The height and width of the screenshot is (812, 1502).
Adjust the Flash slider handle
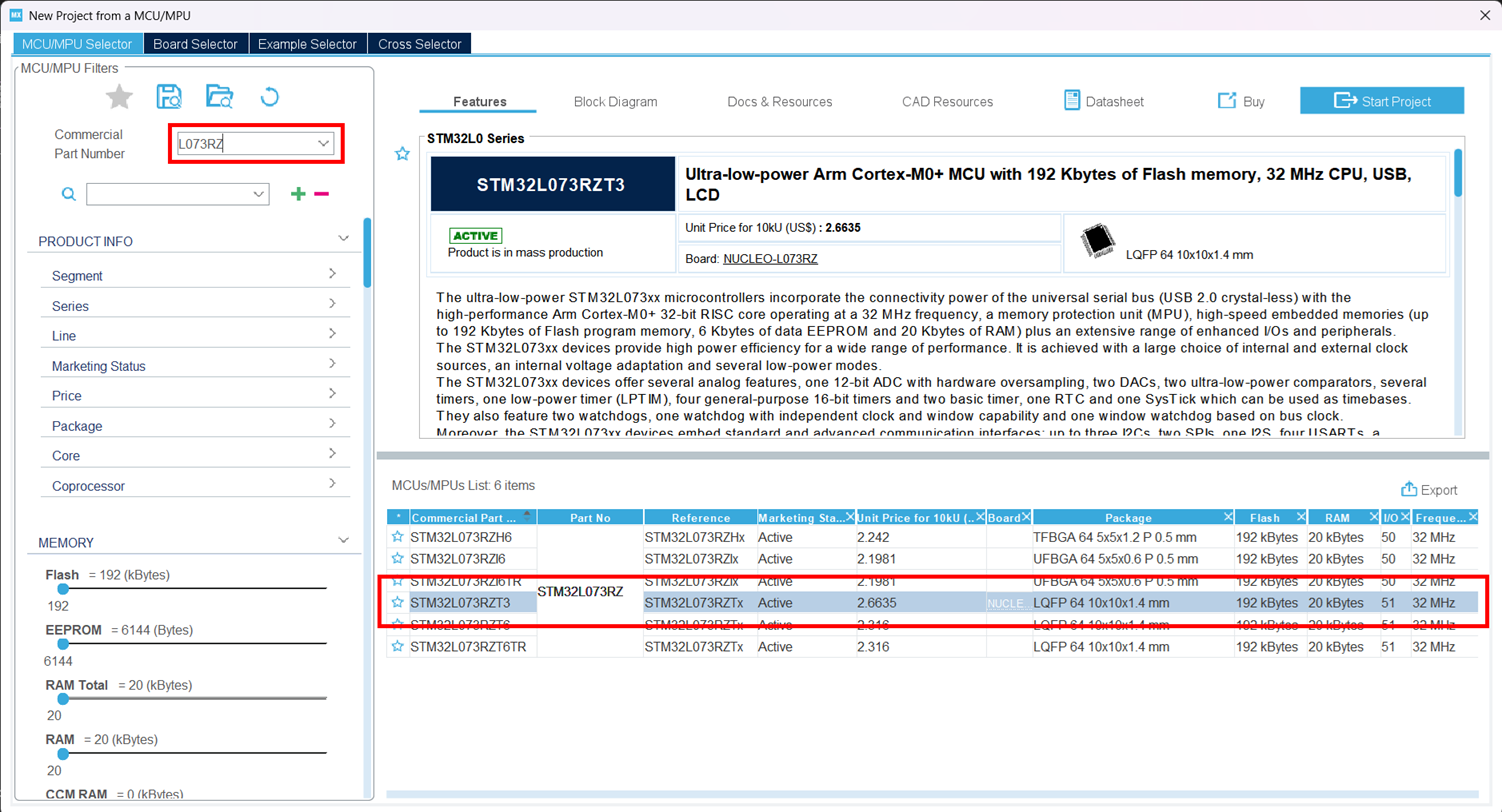62,589
